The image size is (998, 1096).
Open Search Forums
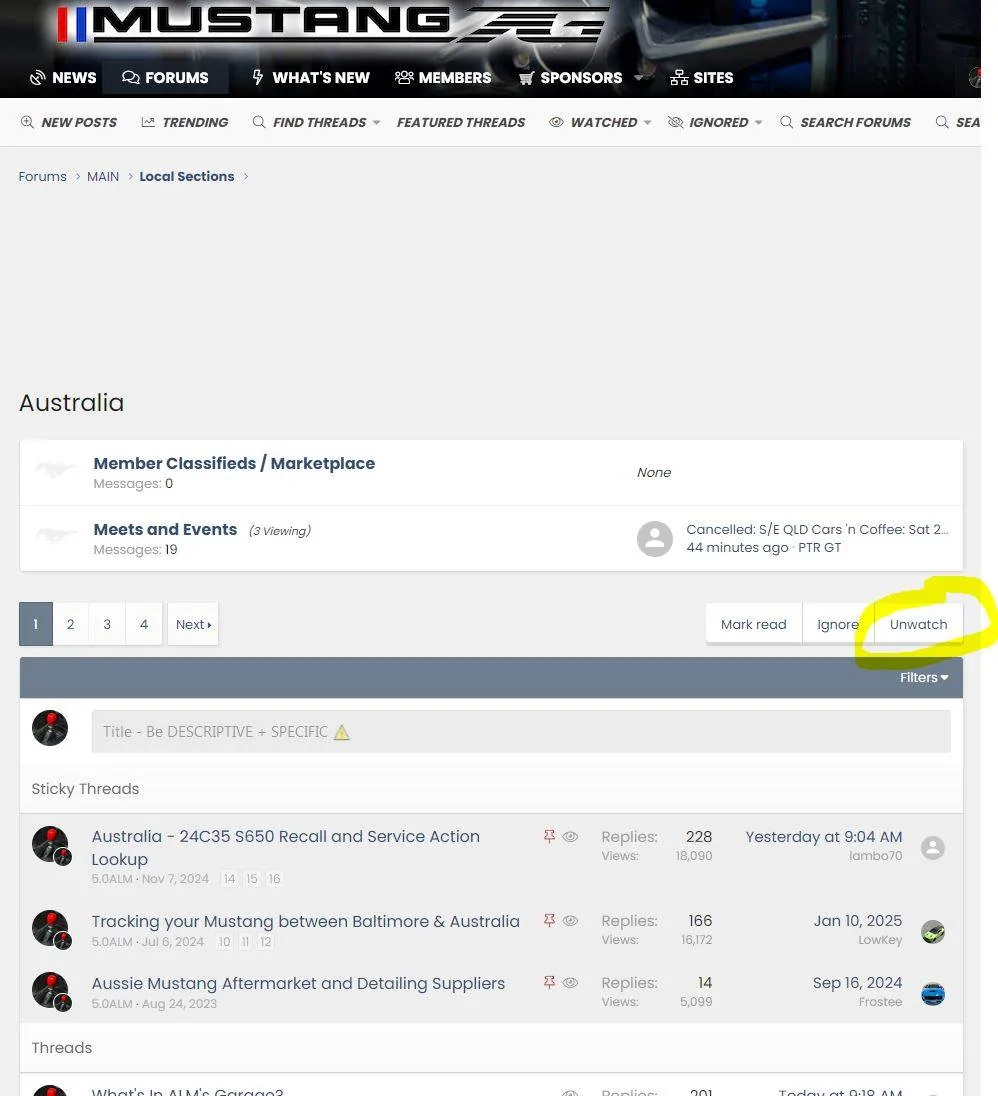pyautogui.click(x=846, y=122)
